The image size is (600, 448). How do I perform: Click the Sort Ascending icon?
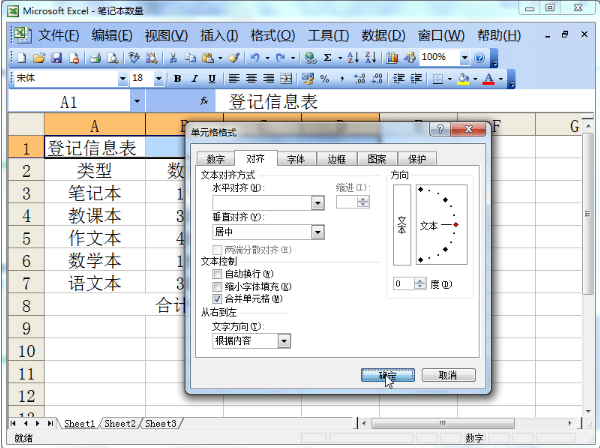353,58
